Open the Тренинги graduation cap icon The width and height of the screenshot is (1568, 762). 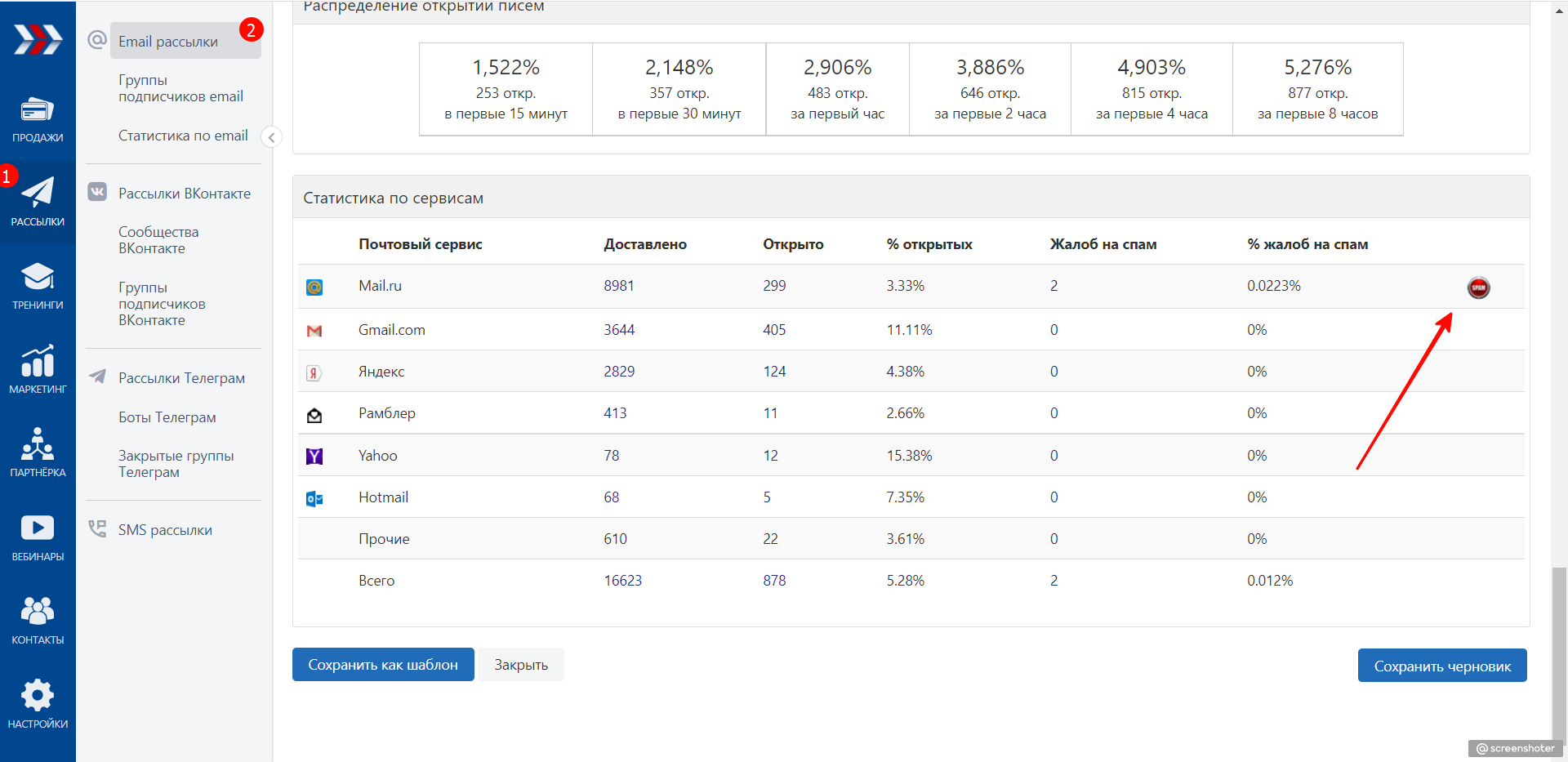[38, 277]
